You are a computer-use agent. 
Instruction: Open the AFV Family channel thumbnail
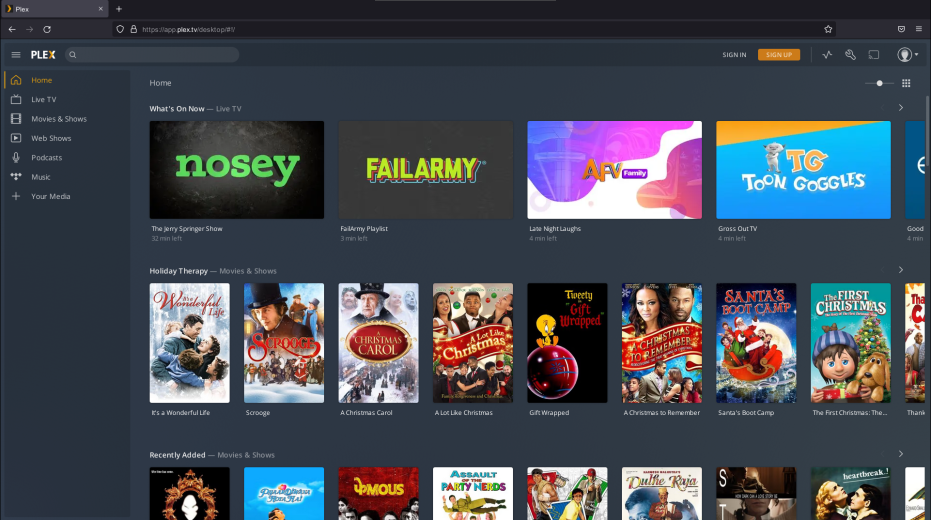click(615, 170)
